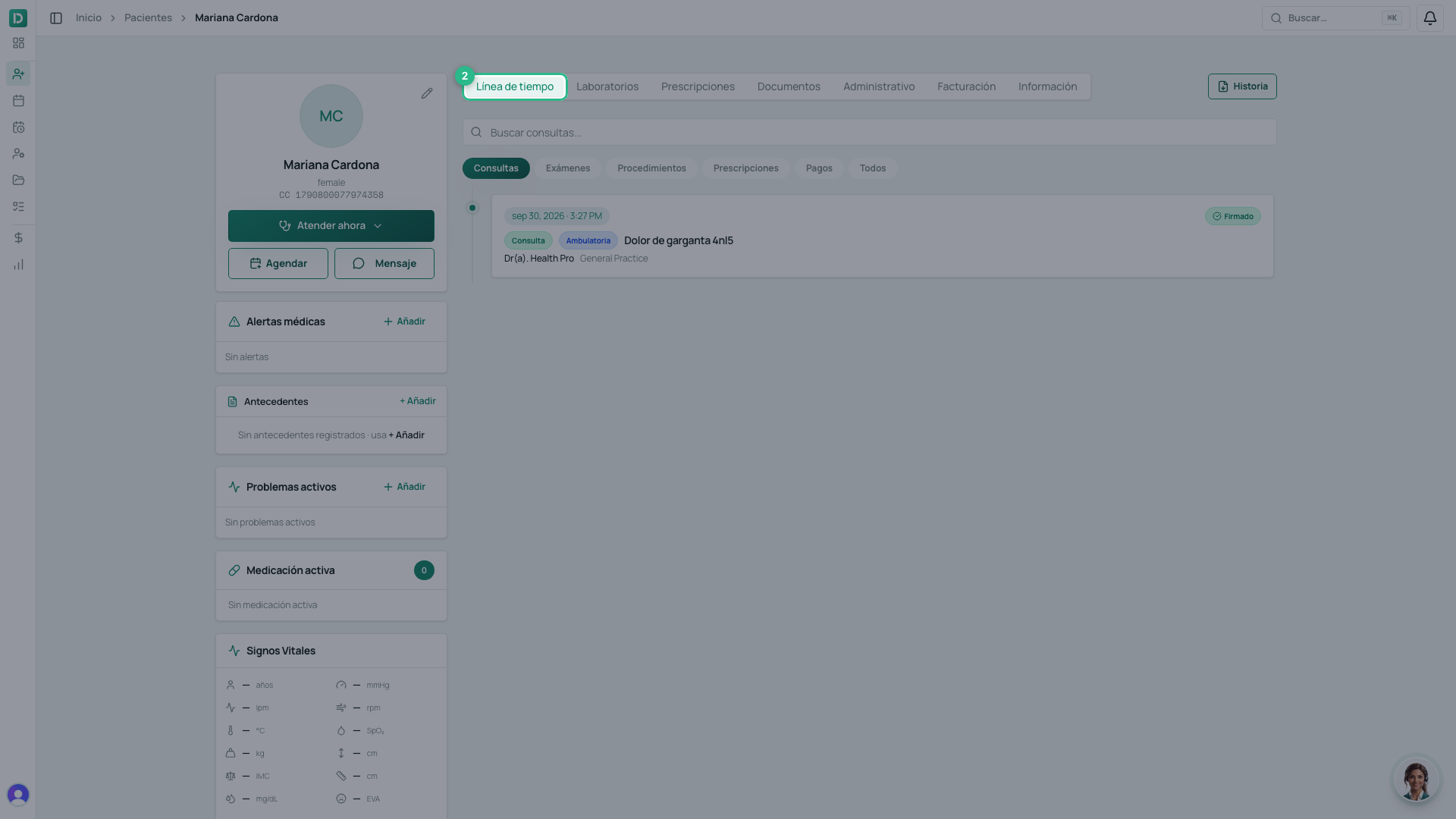Open the Dolor de garganta 4nl5 consultation
The image size is (1456, 819).
882,236
